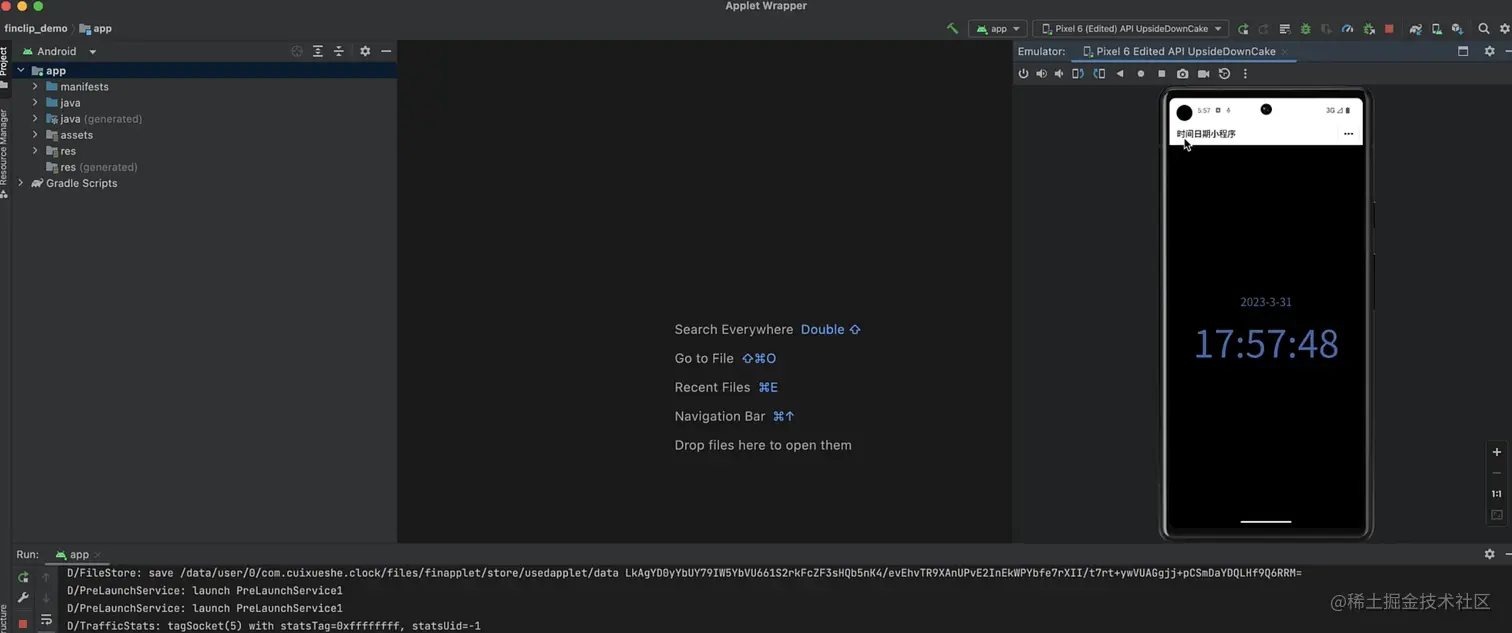Click the emulator Overview square button
The width and height of the screenshot is (1512, 633).
[1161, 74]
